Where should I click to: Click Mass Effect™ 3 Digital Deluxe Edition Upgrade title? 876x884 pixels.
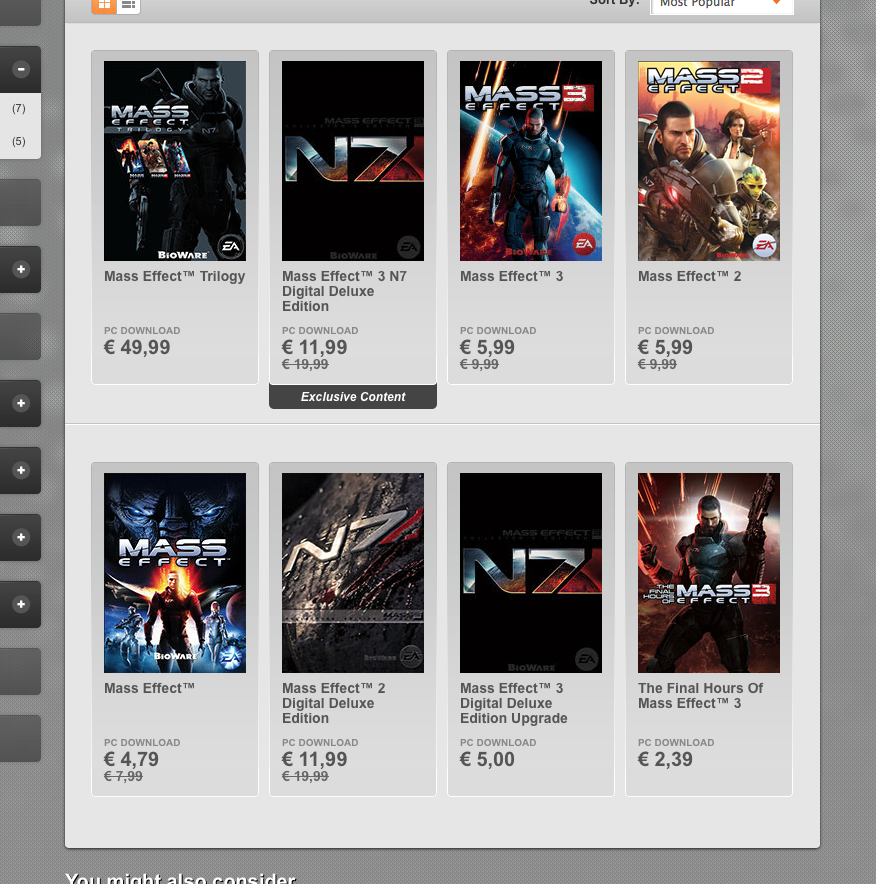(514, 704)
